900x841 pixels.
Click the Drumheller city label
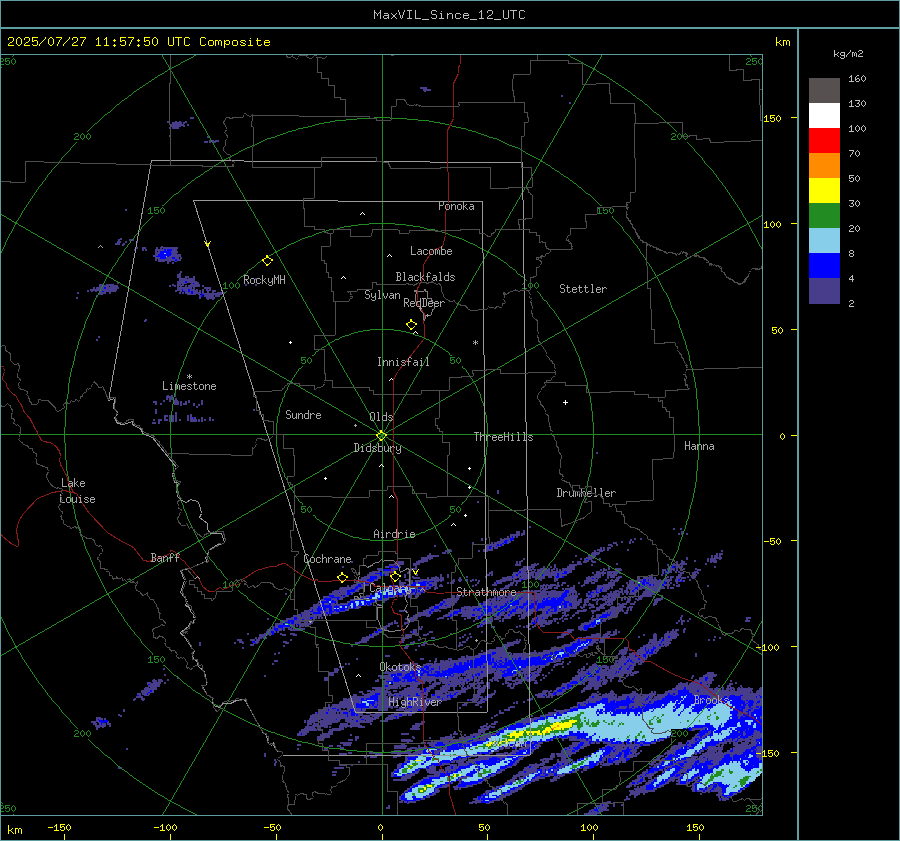coord(586,493)
